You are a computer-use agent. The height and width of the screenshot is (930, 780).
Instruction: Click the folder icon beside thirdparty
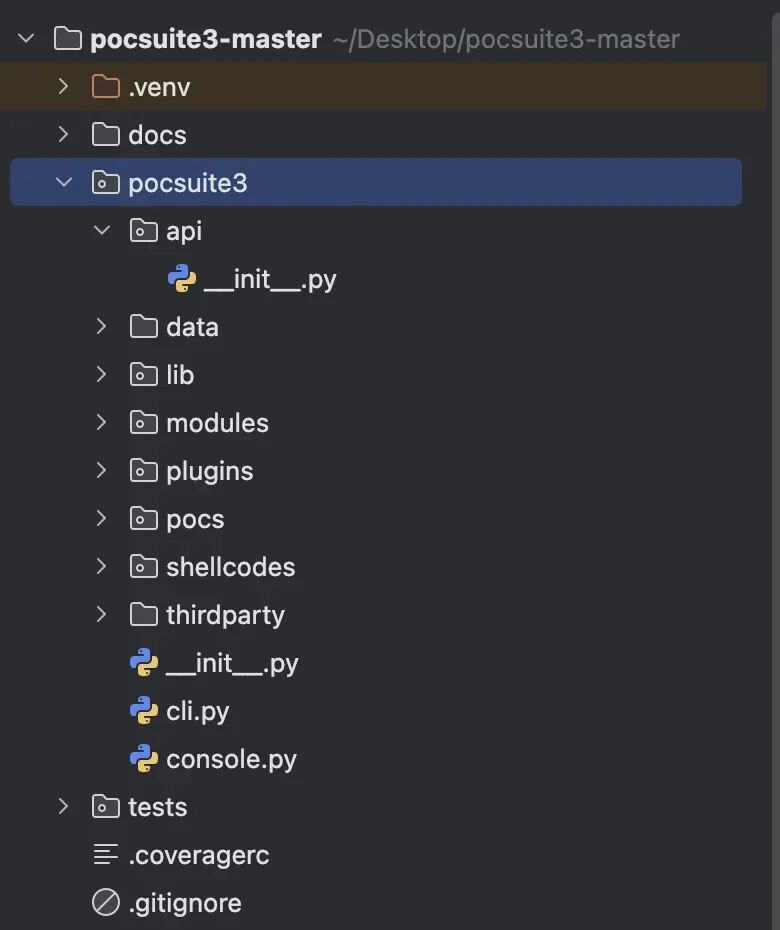[143, 615]
